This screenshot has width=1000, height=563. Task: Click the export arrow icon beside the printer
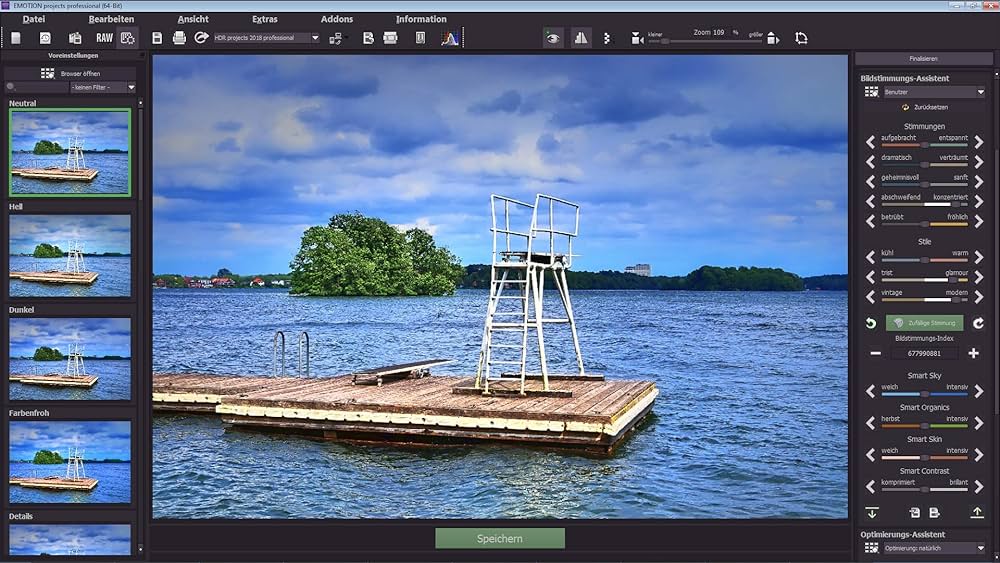pyautogui.click(x=202, y=38)
